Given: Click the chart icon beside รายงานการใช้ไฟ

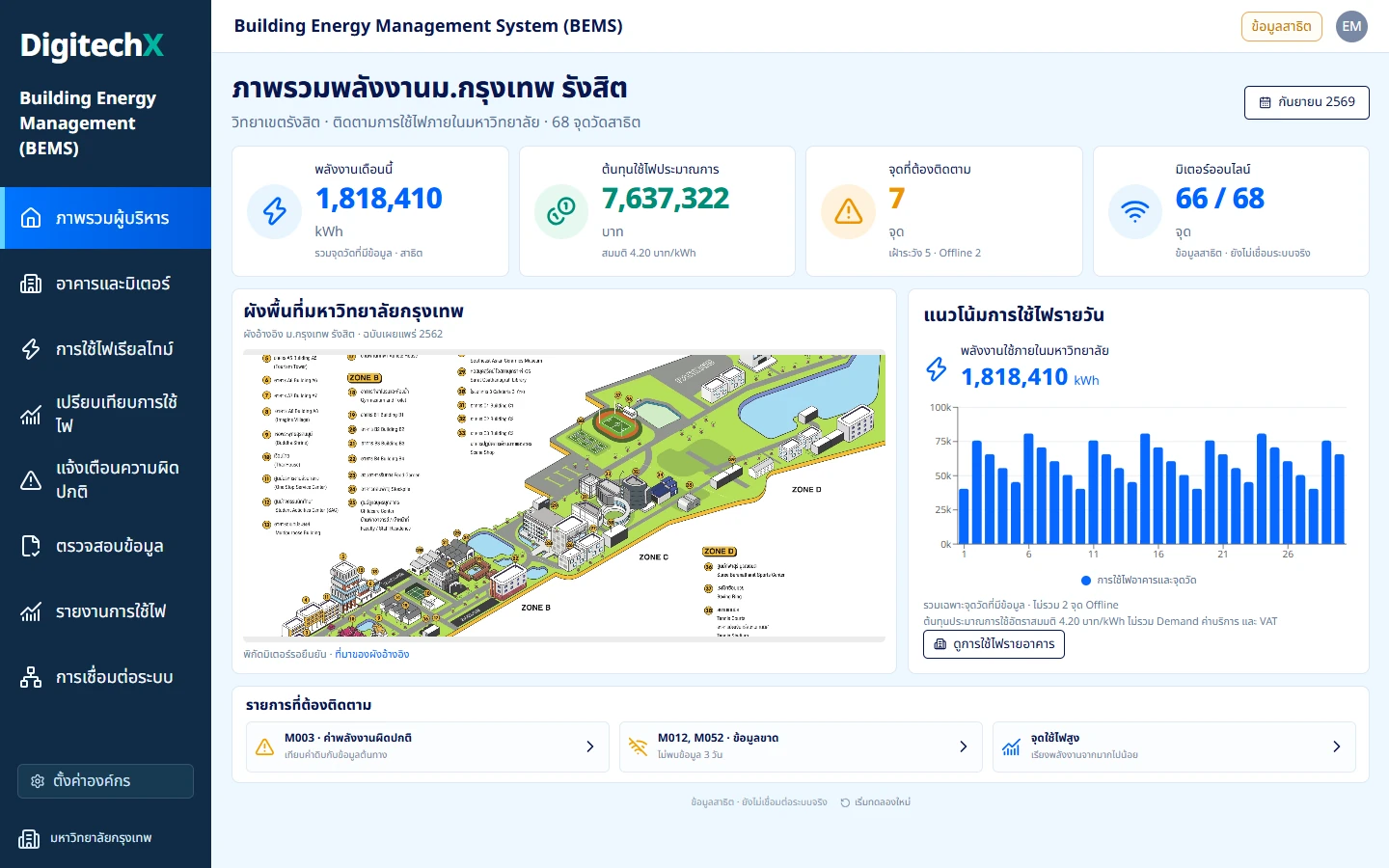Looking at the screenshot, I should tap(31, 611).
